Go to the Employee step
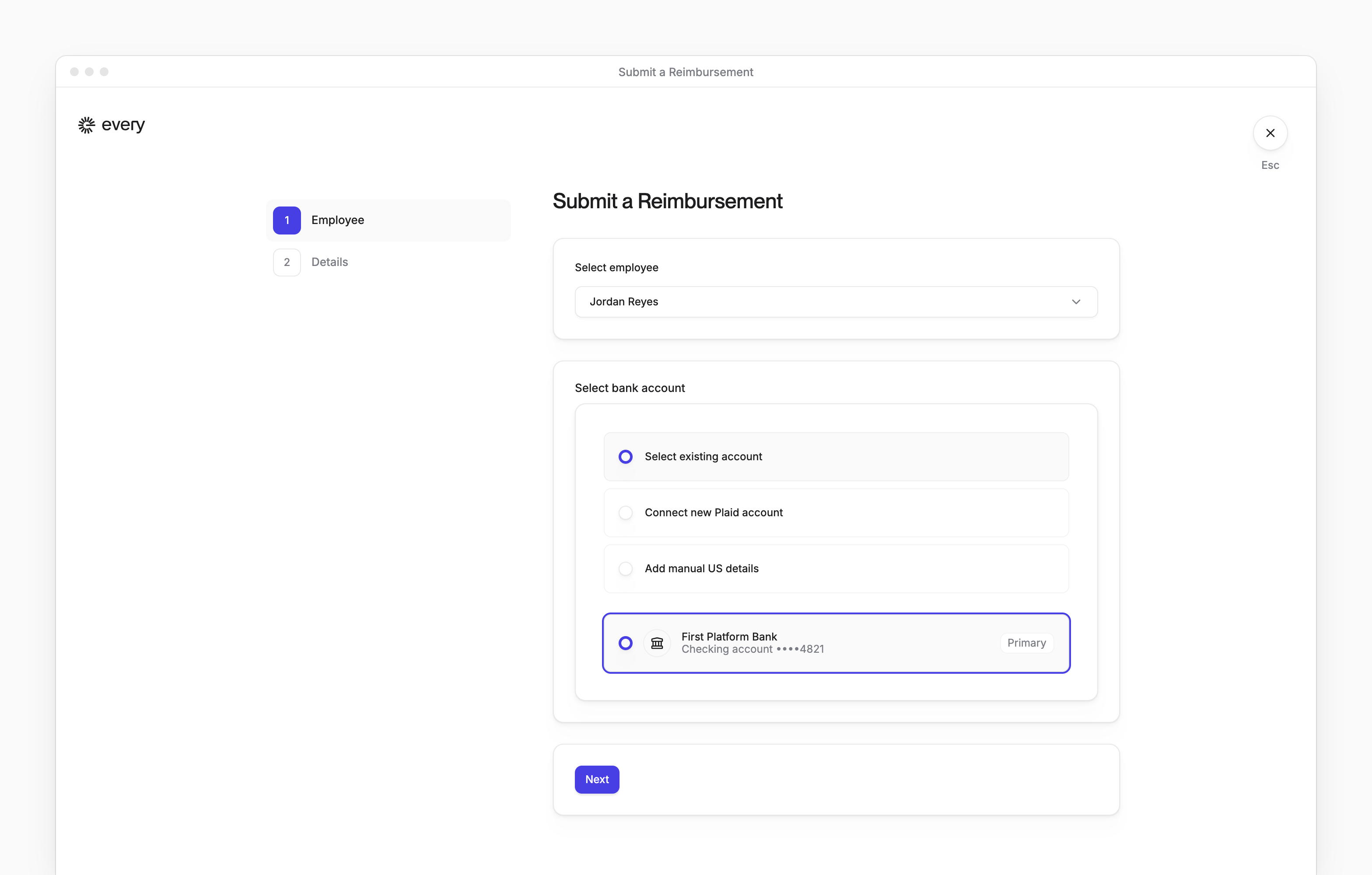Viewport: 1372px width, 875px height. [388, 220]
